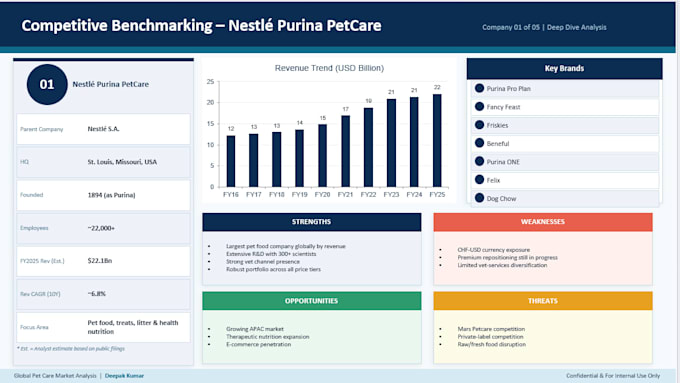Click Focus Area value Pet food, treats, litter
680x383 pixels.
[133, 327]
